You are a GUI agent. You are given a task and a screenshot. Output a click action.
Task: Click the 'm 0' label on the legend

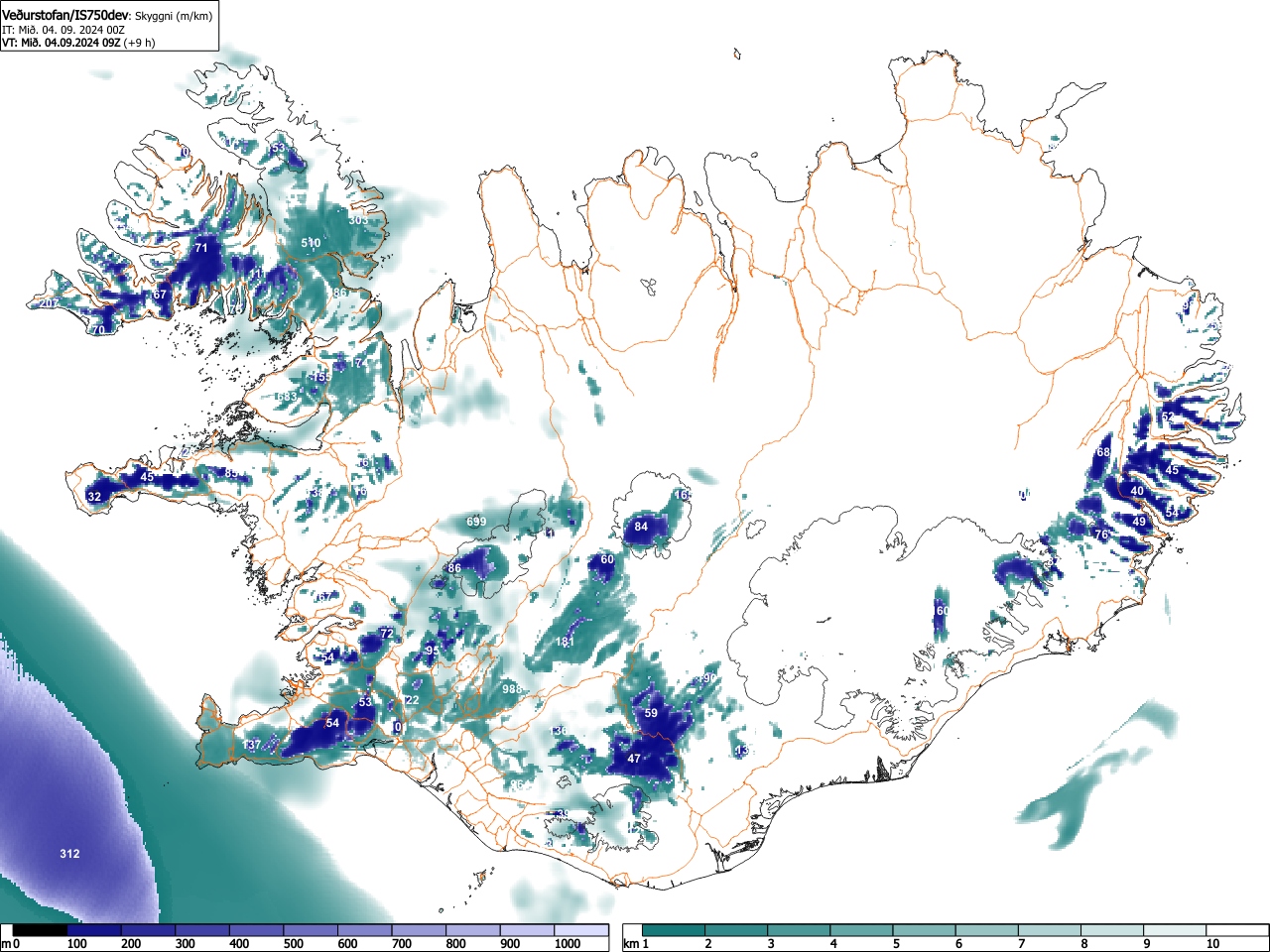pos(11,944)
